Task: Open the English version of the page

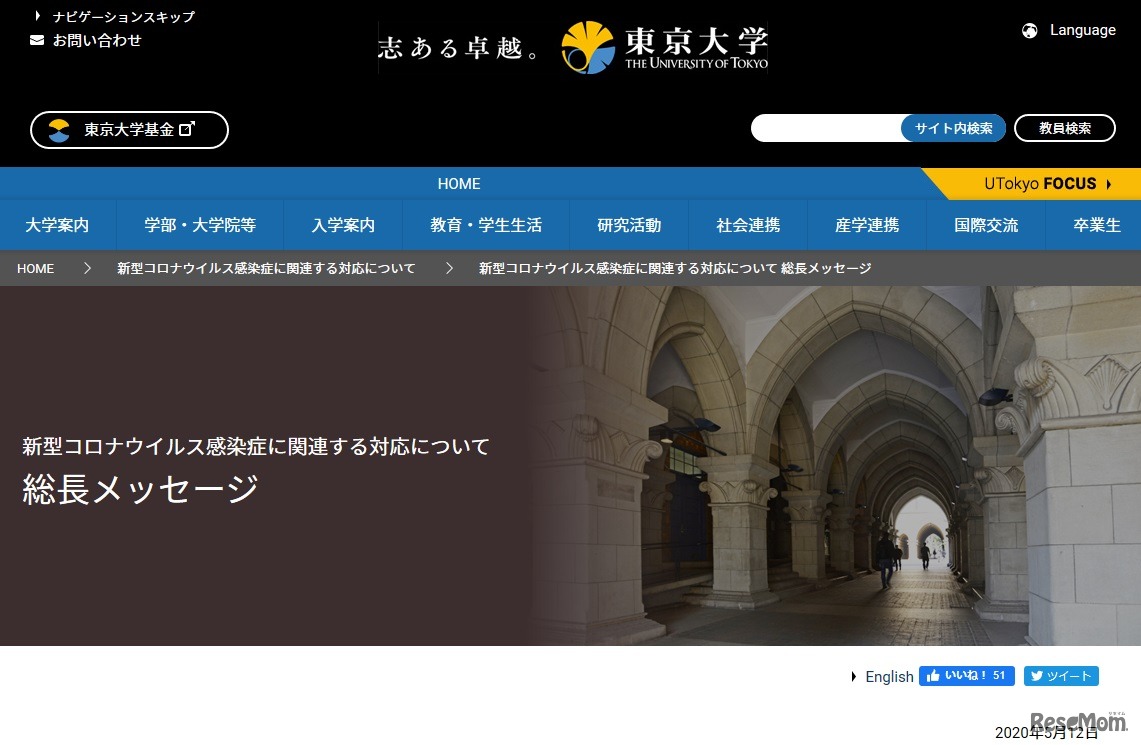Action: (x=888, y=676)
